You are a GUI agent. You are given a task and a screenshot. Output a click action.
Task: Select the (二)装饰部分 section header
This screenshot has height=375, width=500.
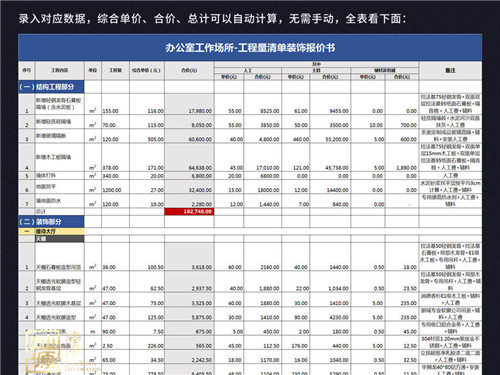click(51, 222)
